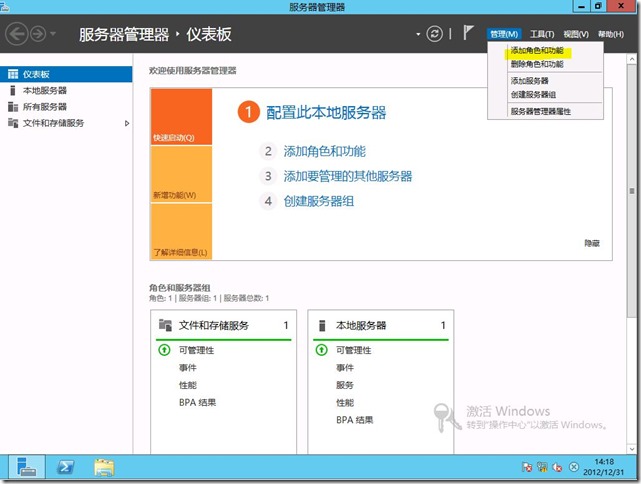This screenshot has width=641, height=484.
Task: Open the taskbar clock 14:18
Action: pos(604,467)
